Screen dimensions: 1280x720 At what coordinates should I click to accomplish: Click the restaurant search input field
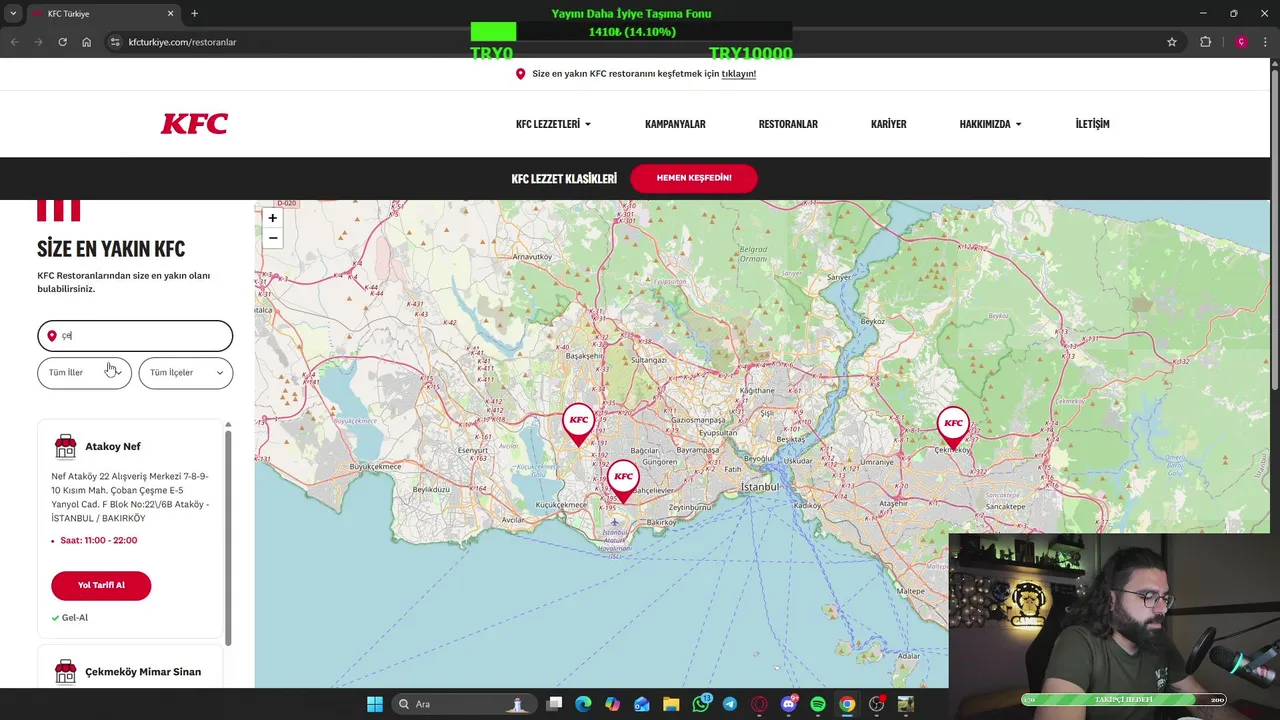(x=135, y=336)
